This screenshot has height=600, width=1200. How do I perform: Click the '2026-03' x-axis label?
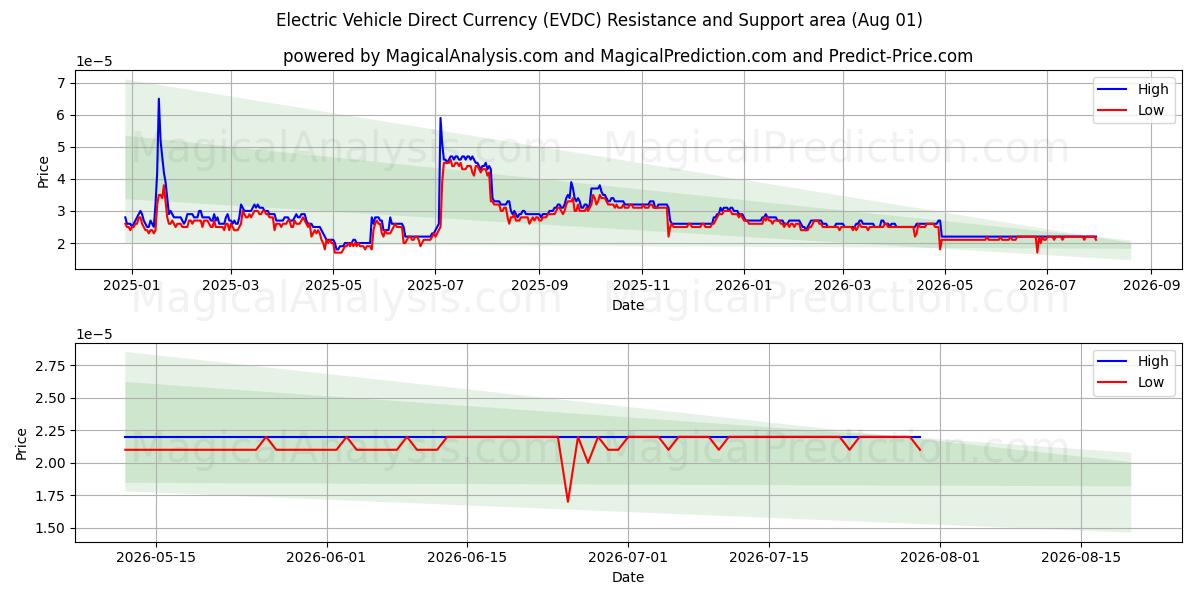coord(842,286)
